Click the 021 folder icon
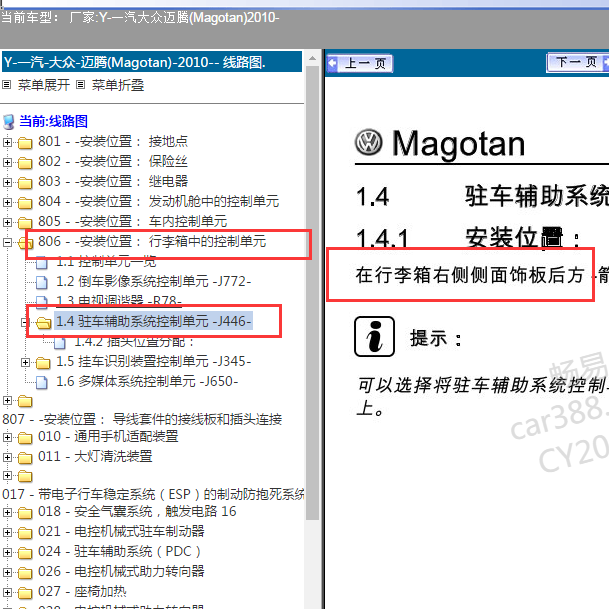This screenshot has width=609, height=609. click(x=25, y=533)
